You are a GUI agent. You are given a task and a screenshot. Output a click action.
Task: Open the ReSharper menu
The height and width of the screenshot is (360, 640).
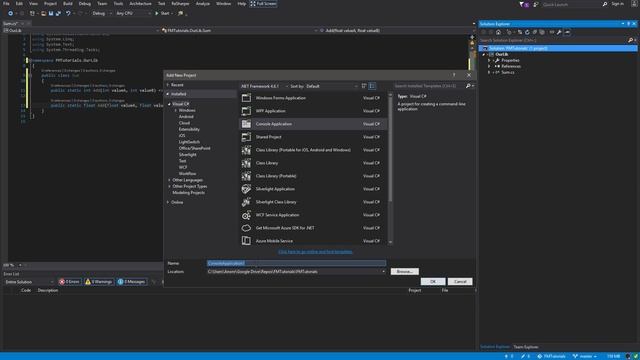[x=180, y=4]
